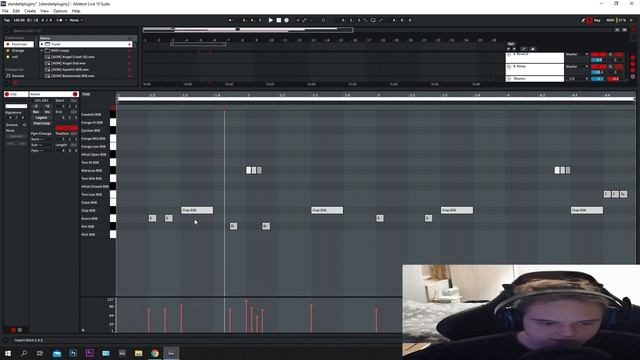
Task: Open the File menu
Action: click(x=5, y=11)
